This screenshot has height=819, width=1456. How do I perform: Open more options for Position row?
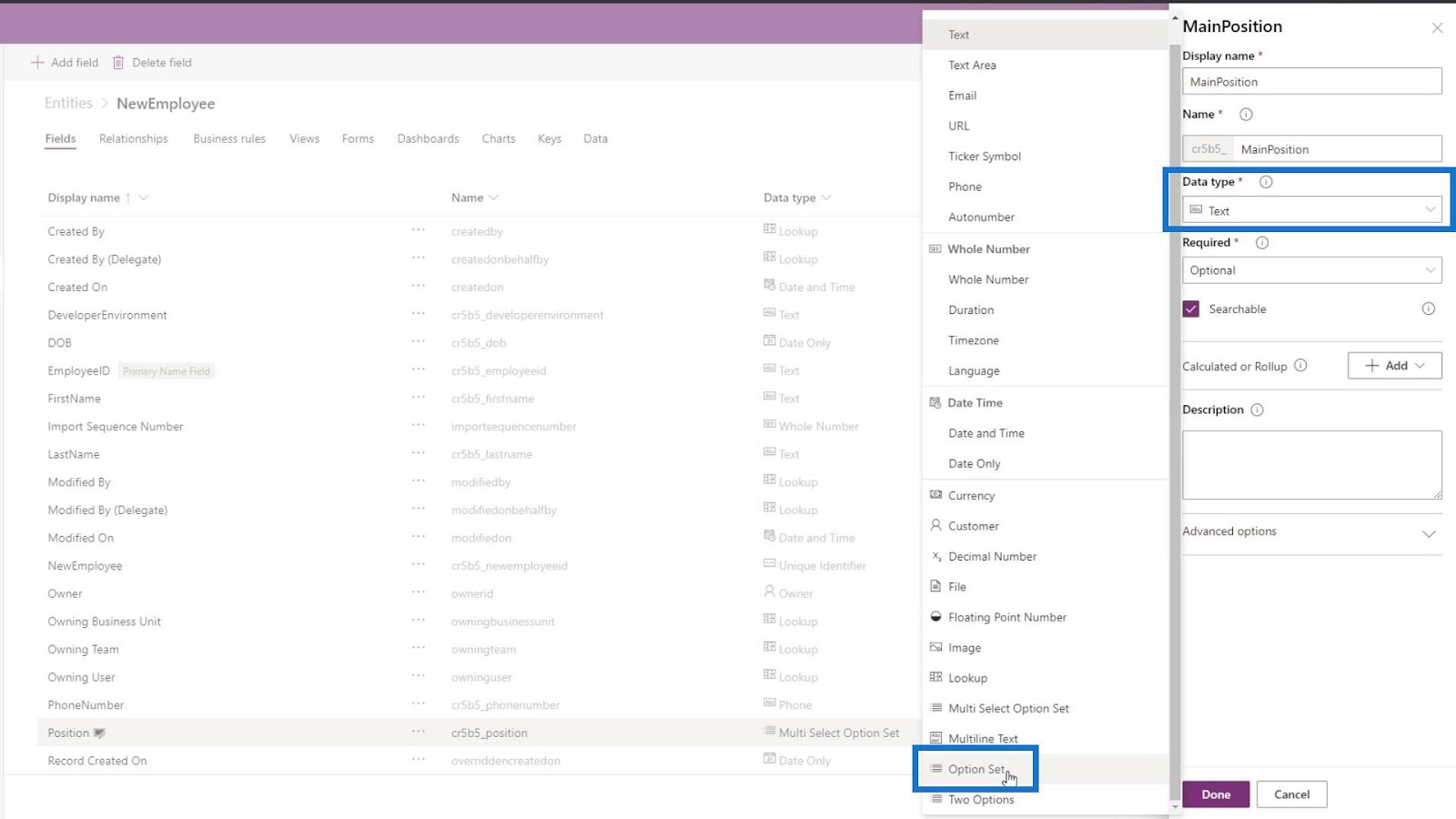tap(418, 732)
